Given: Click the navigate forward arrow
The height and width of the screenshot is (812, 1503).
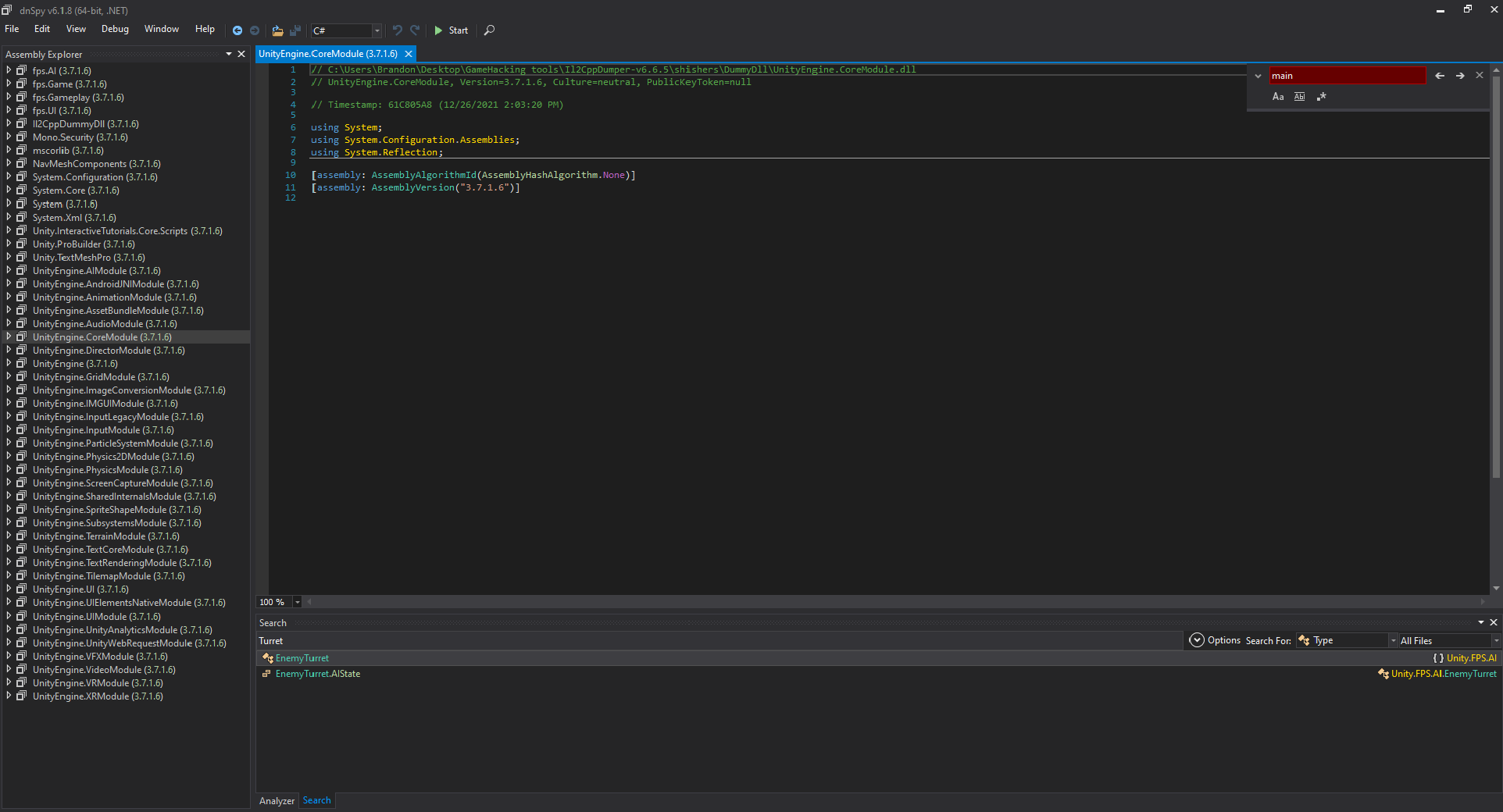Looking at the screenshot, I should [x=255, y=30].
